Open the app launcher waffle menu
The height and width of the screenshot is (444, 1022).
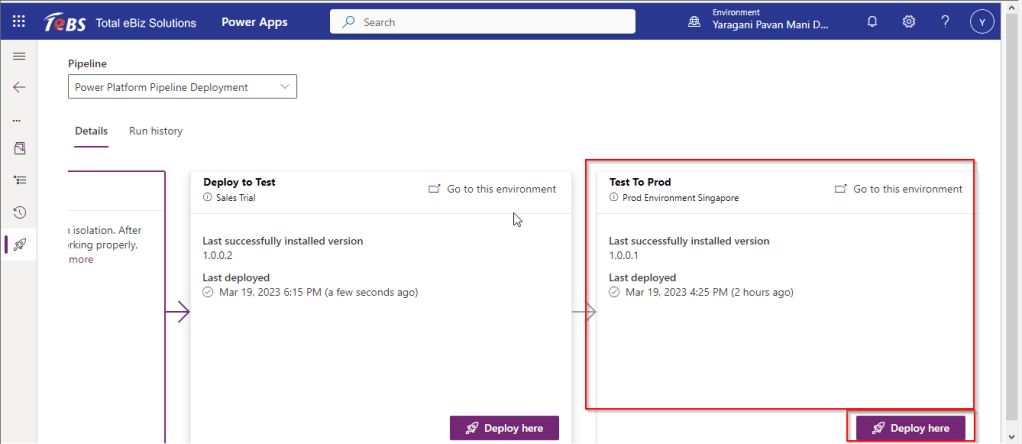point(20,22)
